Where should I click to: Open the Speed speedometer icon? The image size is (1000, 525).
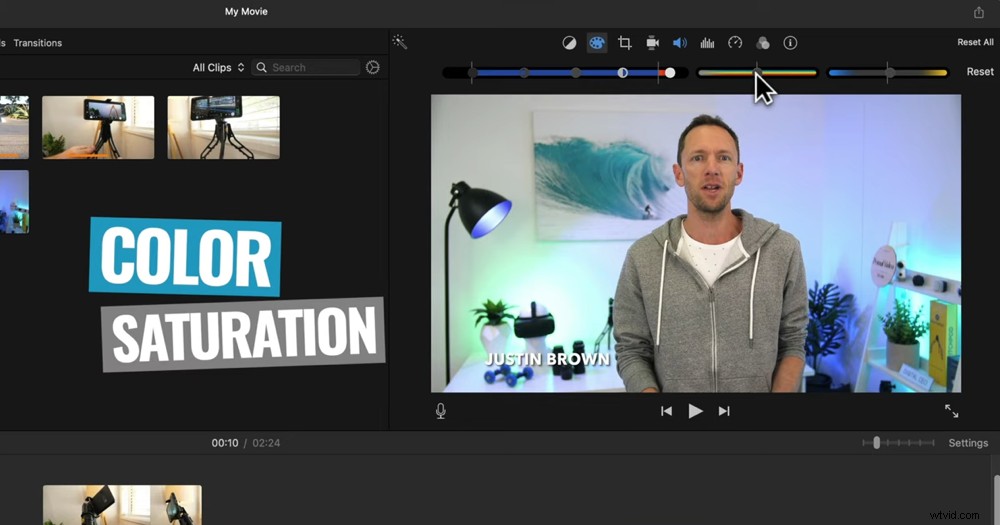(x=735, y=43)
